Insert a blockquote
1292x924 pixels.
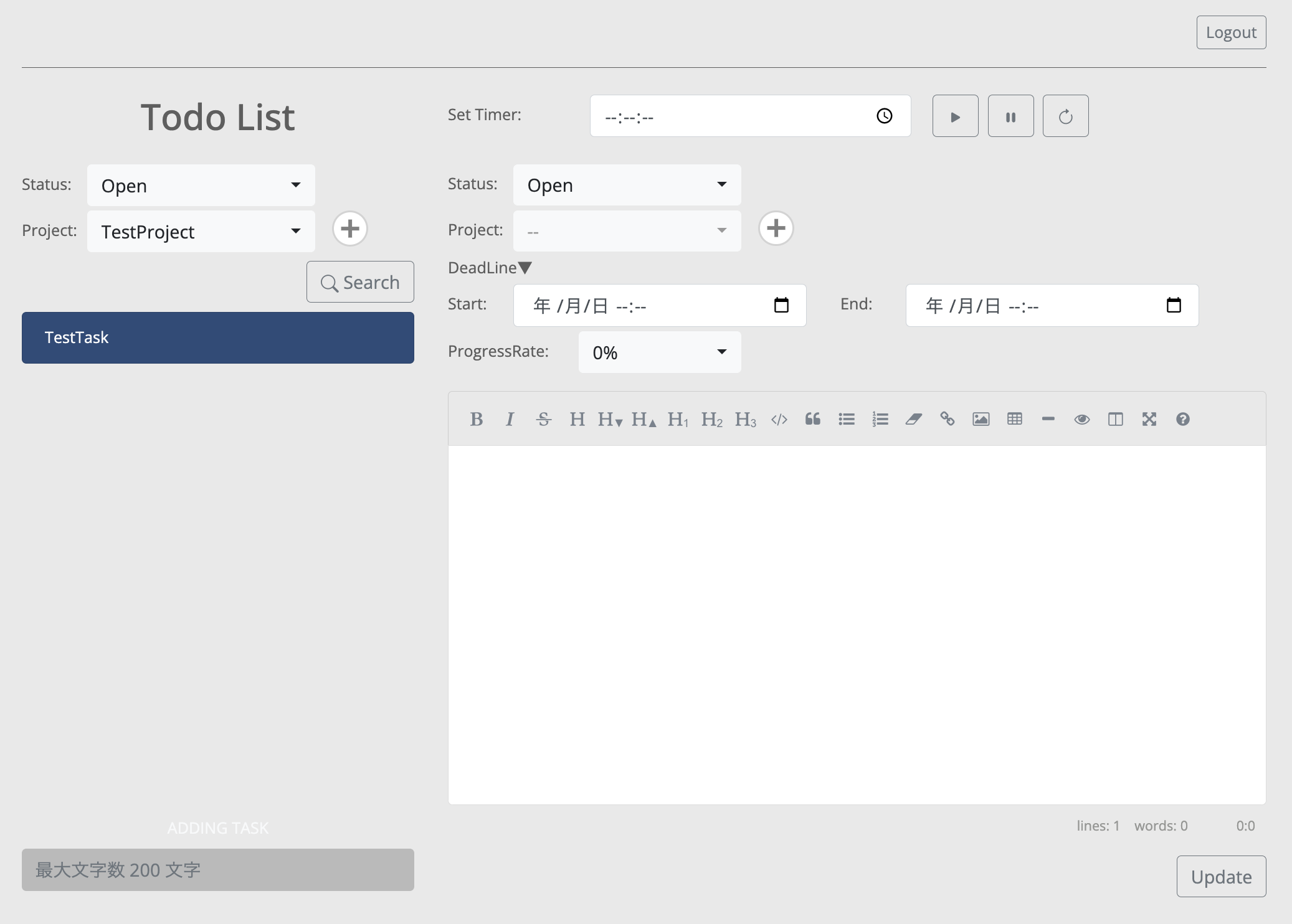(x=813, y=418)
